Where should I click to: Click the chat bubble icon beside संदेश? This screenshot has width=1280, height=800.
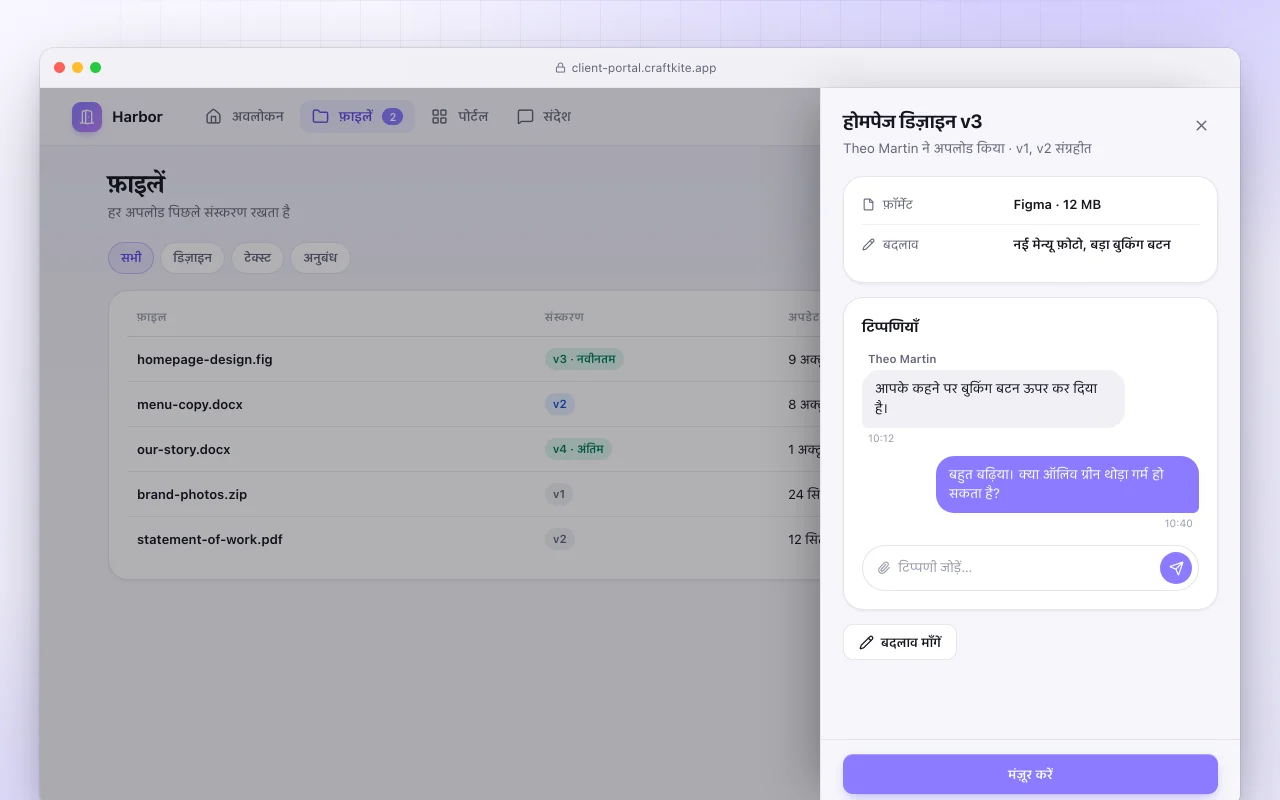[x=525, y=117]
